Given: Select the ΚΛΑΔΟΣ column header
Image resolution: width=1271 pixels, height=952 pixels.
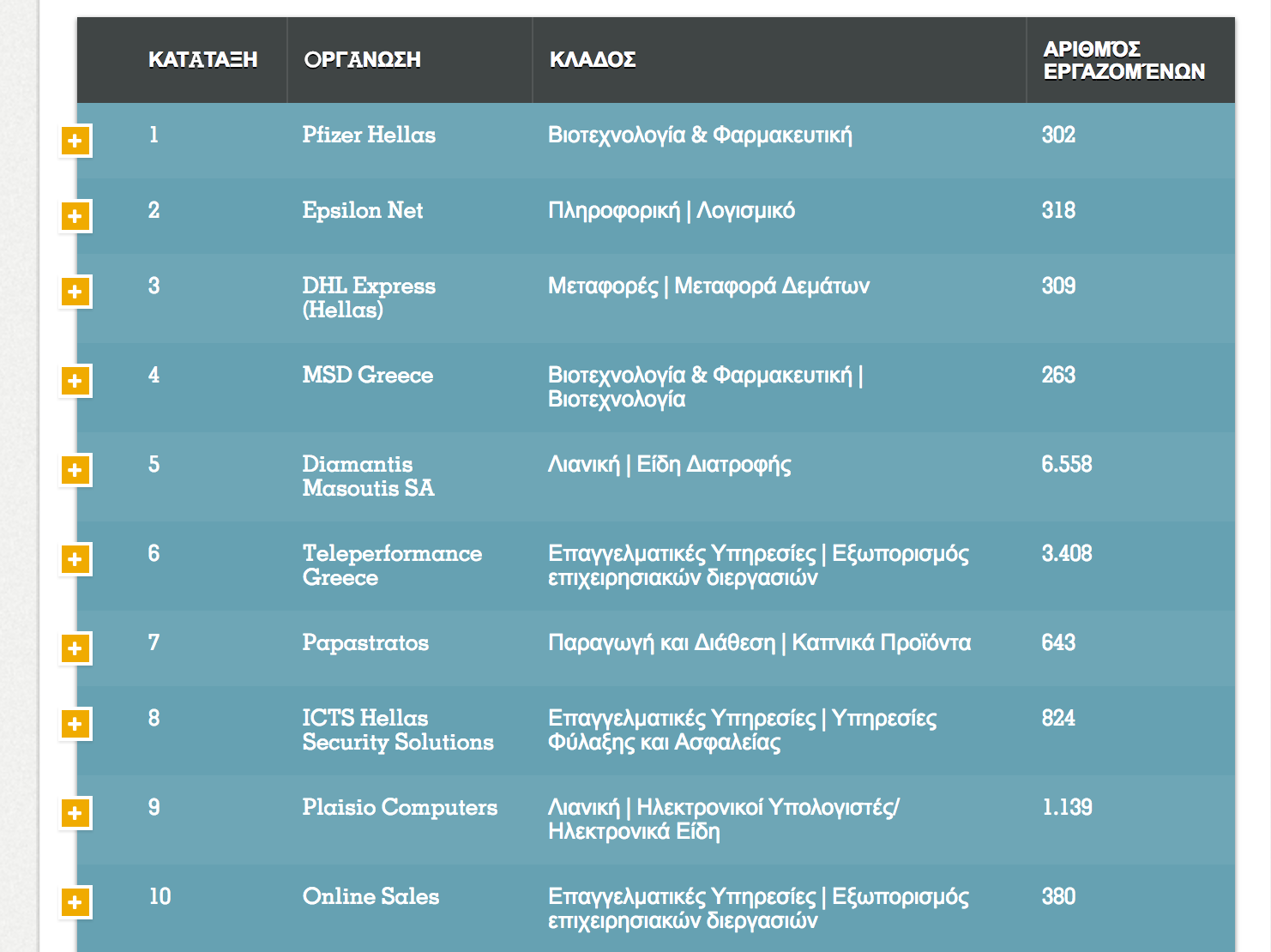Looking at the screenshot, I should [592, 60].
